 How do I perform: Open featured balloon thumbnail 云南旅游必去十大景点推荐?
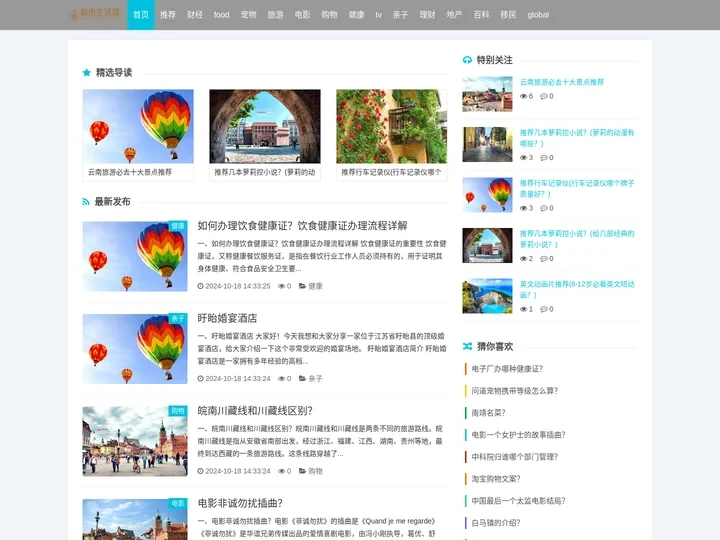(138, 126)
